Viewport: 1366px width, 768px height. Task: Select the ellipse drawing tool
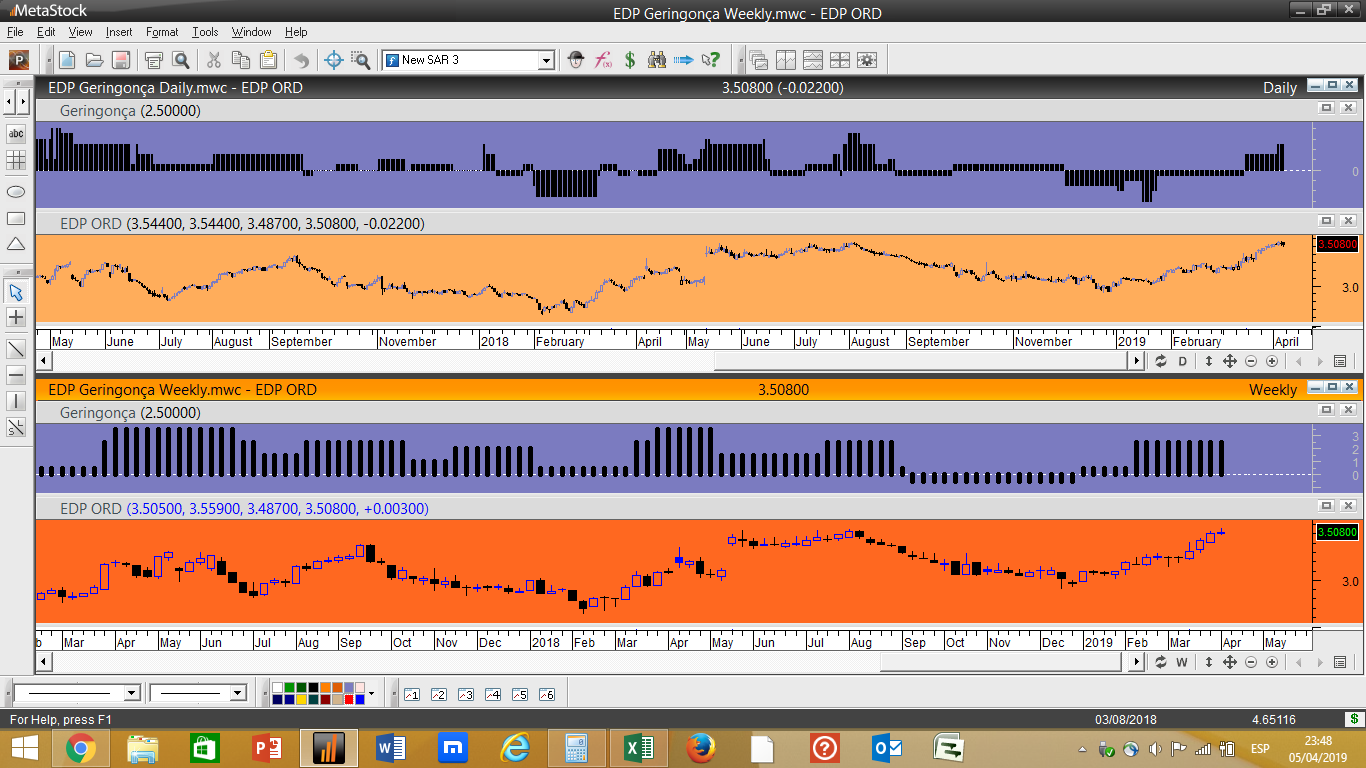16,191
